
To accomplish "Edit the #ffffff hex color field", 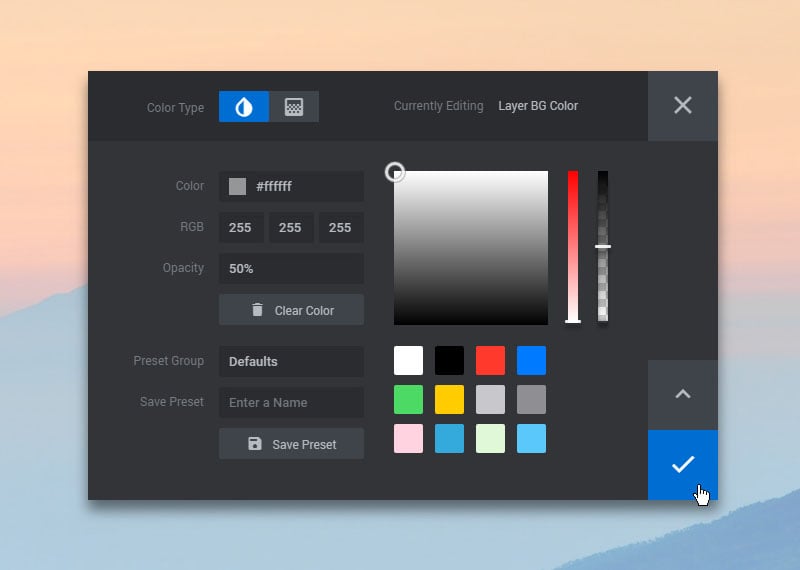I will (x=291, y=186).
